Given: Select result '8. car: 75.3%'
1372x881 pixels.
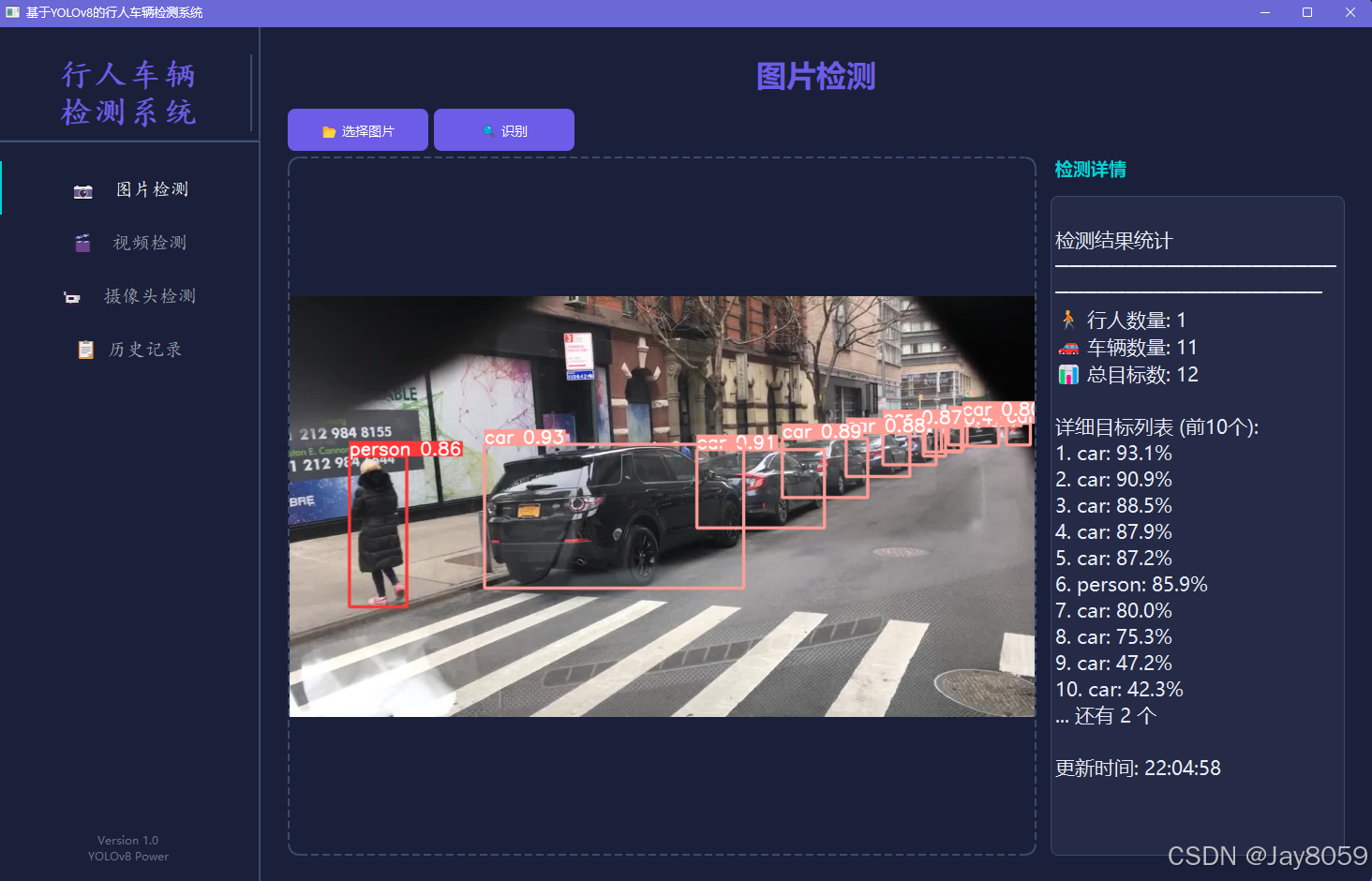Looking at the screenshot, I should pos(1113,637).
